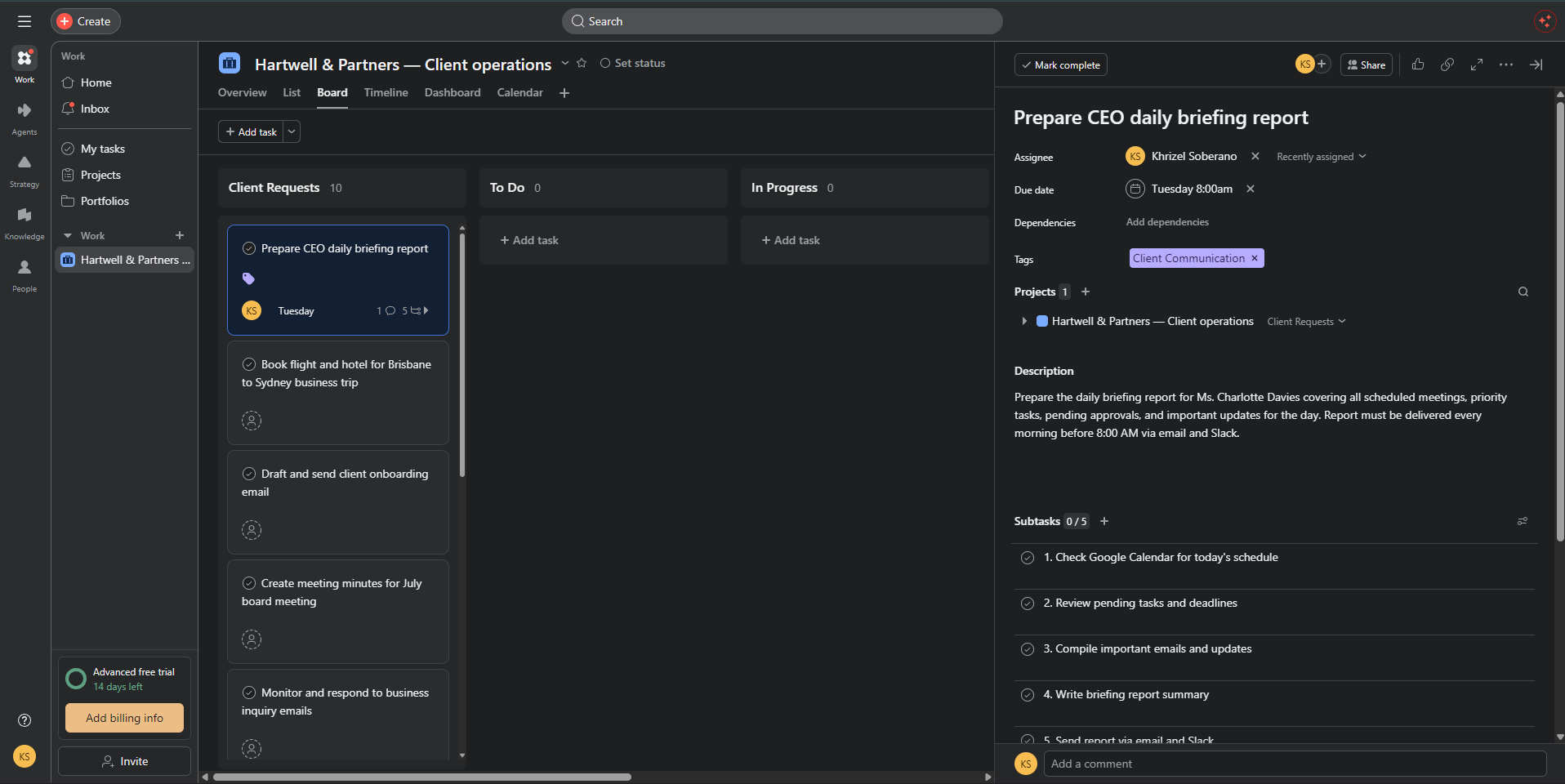Open the Add task dropdown arrow
This screenshot has height=784, width=1565.
[x=292, y=131]
